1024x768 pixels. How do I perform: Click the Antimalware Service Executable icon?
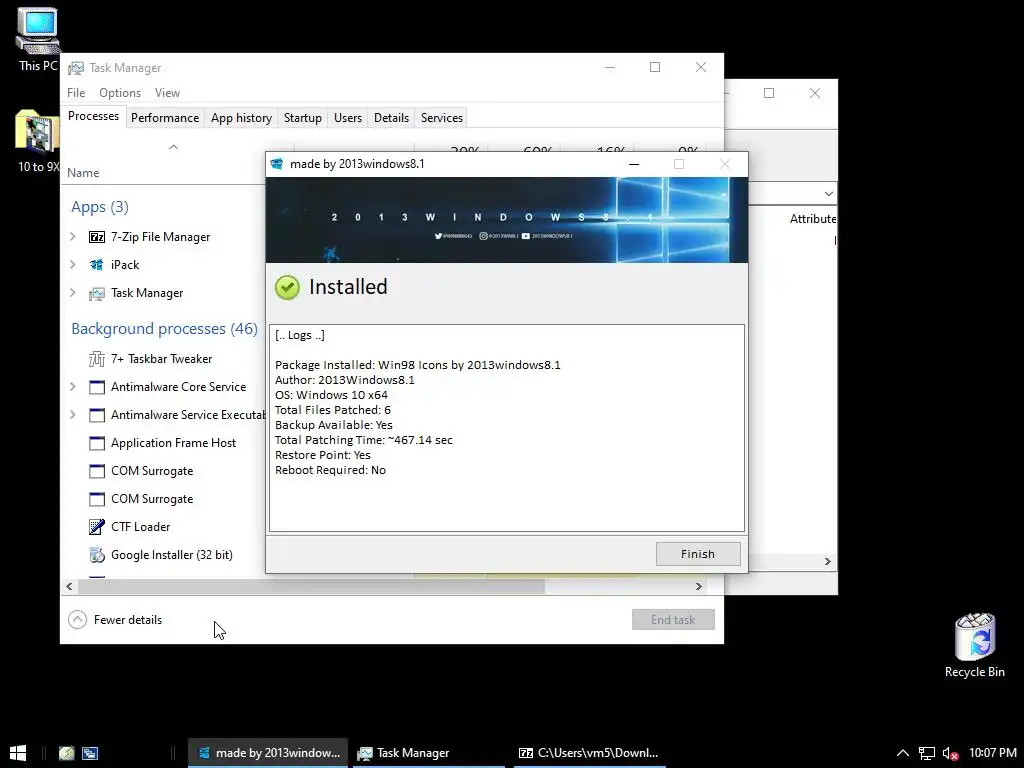(97, 415)
